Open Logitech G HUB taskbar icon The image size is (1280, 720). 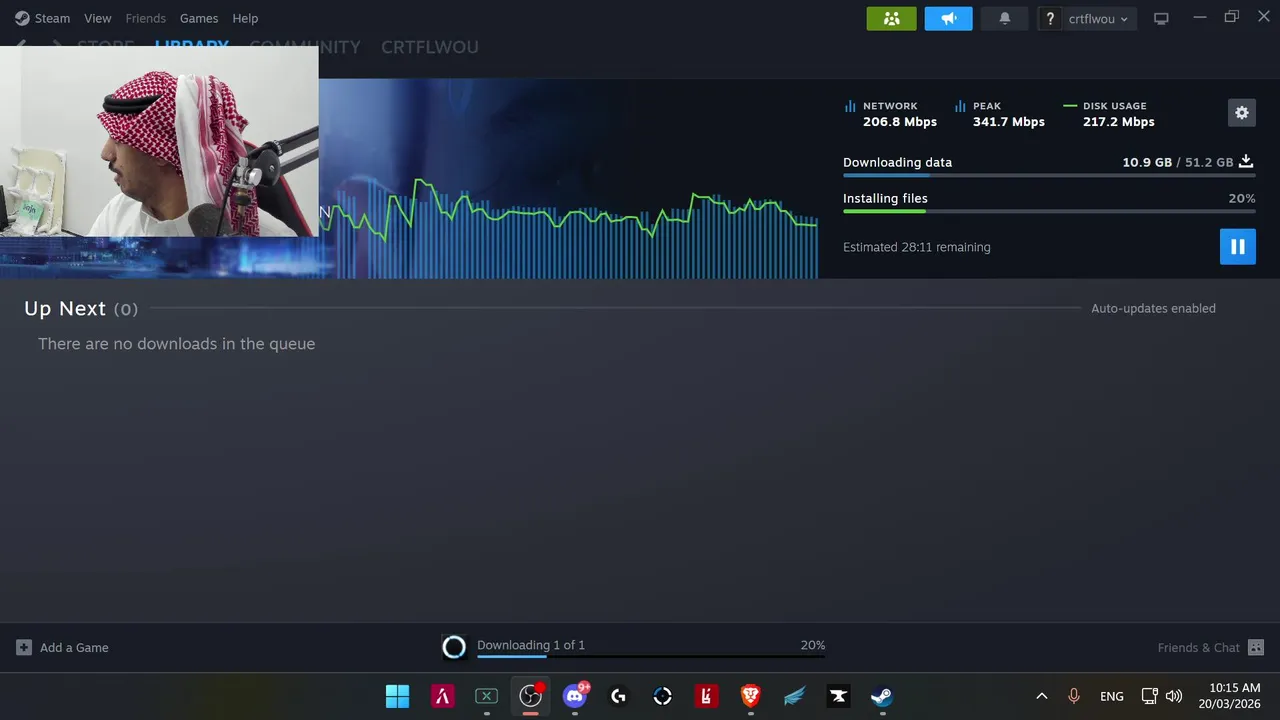point(618,696)
